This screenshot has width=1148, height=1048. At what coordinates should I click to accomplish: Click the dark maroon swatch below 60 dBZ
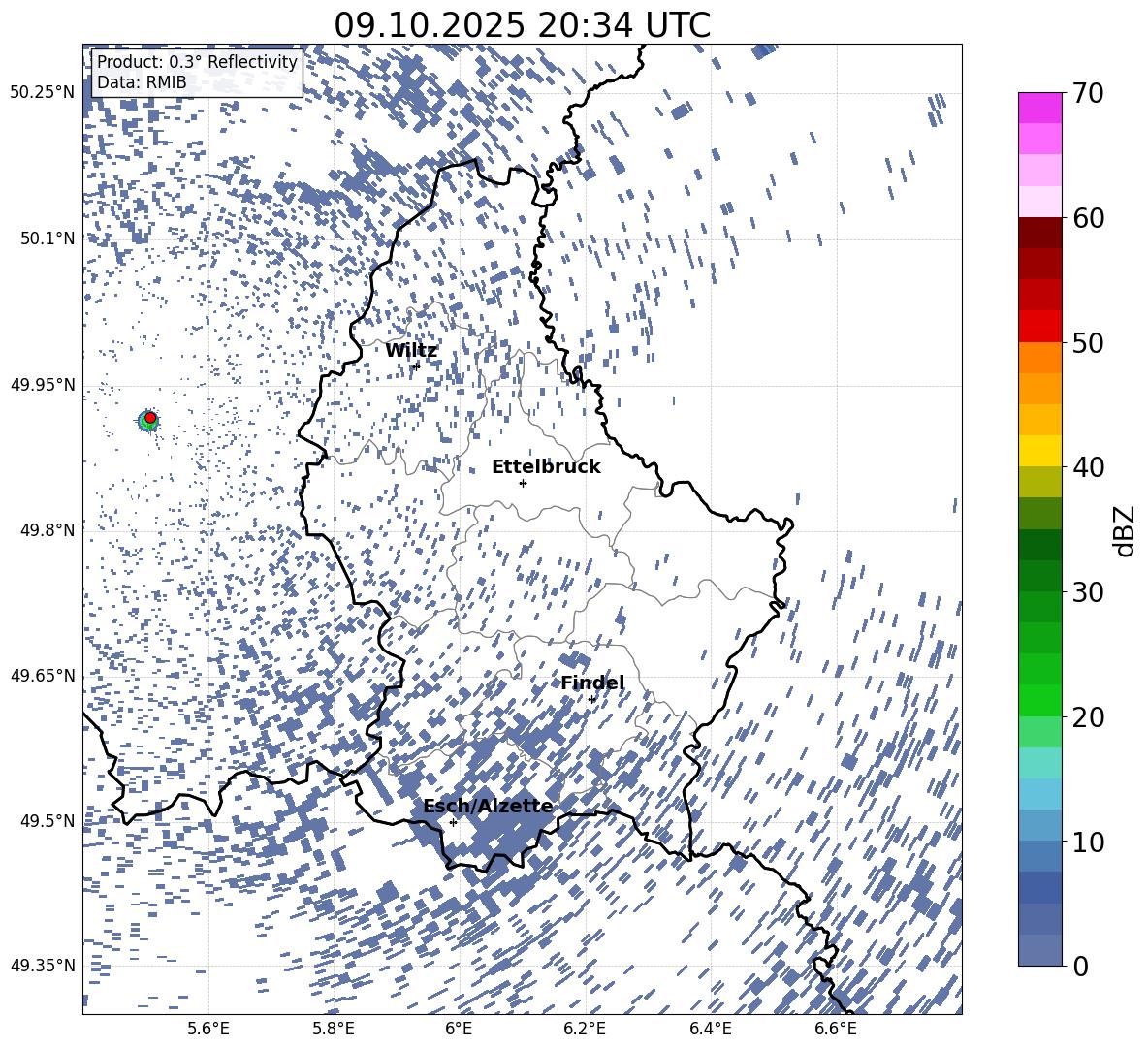click(1040, 233)
